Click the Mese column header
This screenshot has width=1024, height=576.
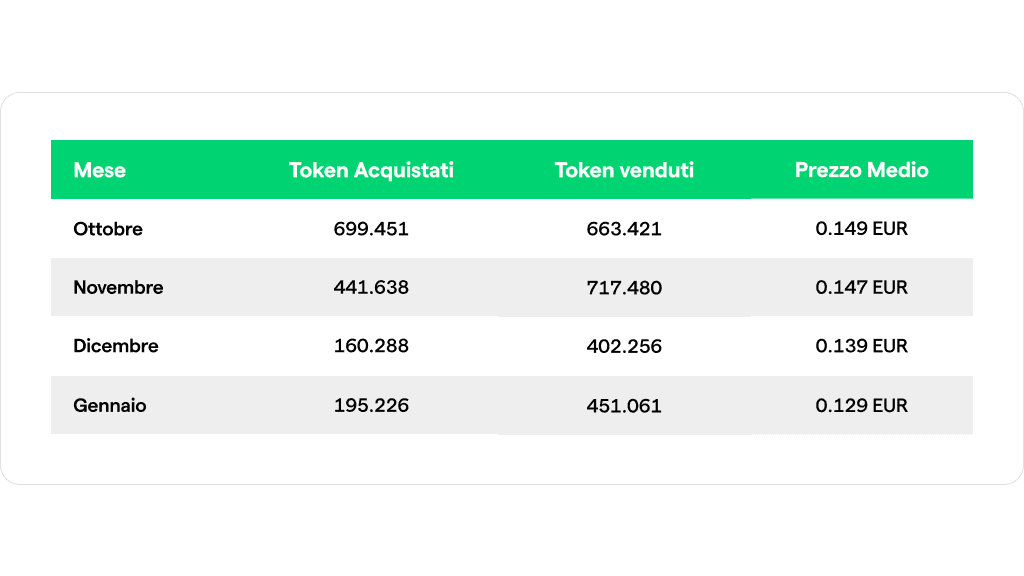pyautogui.click(x=99, y=170)
